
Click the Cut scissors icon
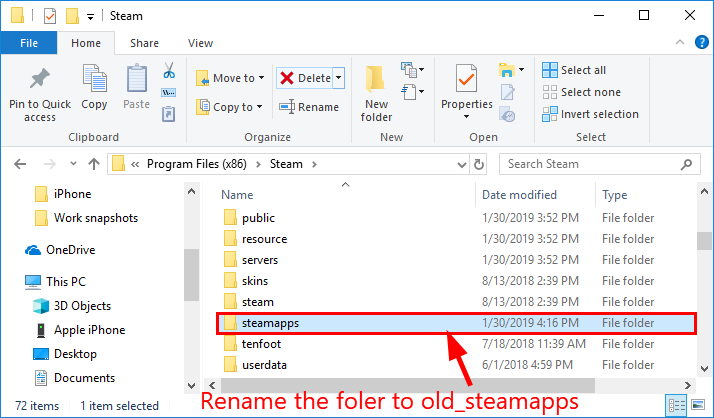168,71
